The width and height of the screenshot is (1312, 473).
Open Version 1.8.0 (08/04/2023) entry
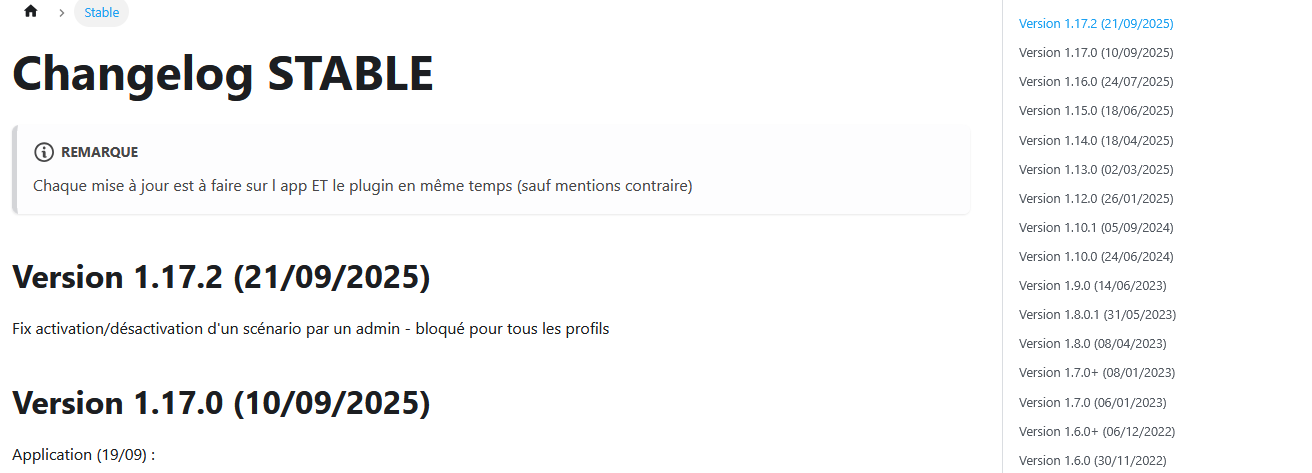1092,343
